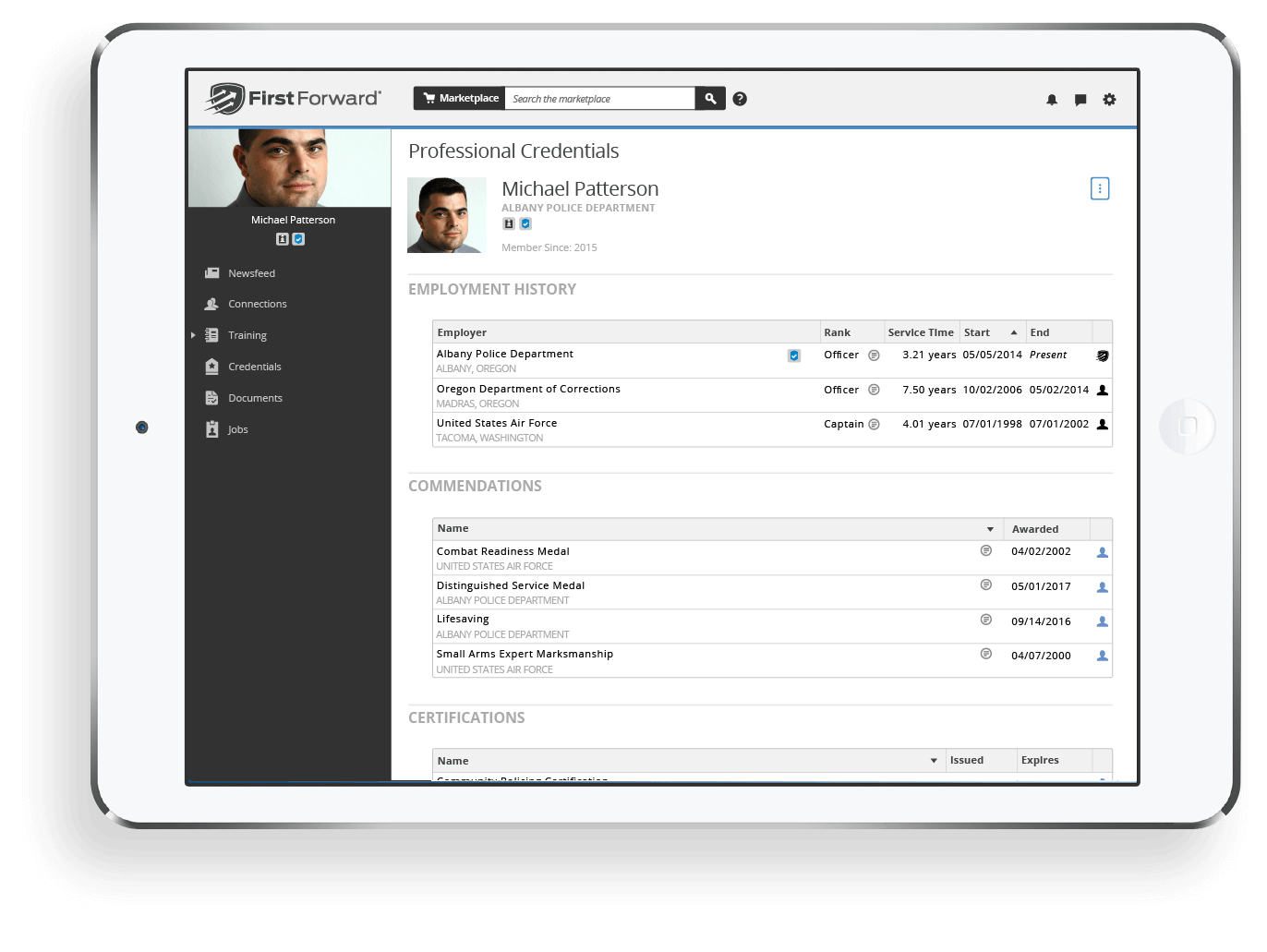Select Oregon Department of Corrections employer
The image size is (1267, 952).
528,389
